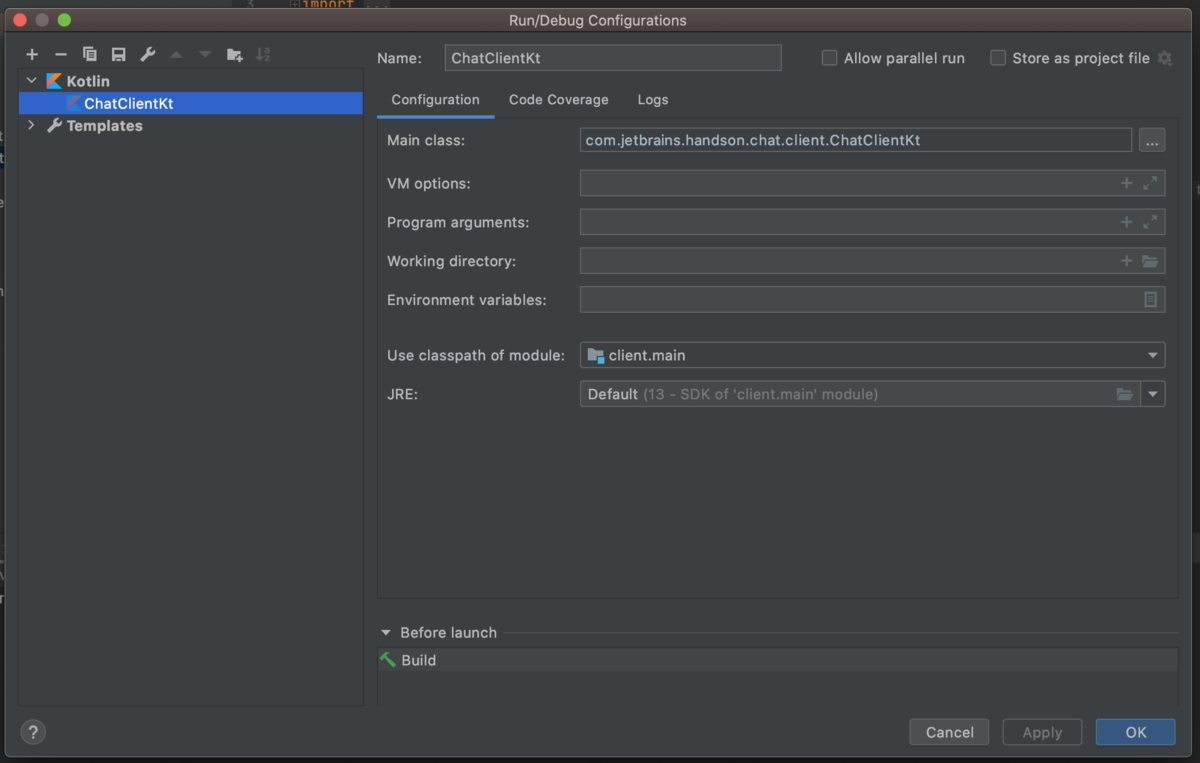Confirm with the OK button
Image resolution: width=1200 pixels, height=763 pixels.
click(x=1135, y=732)
